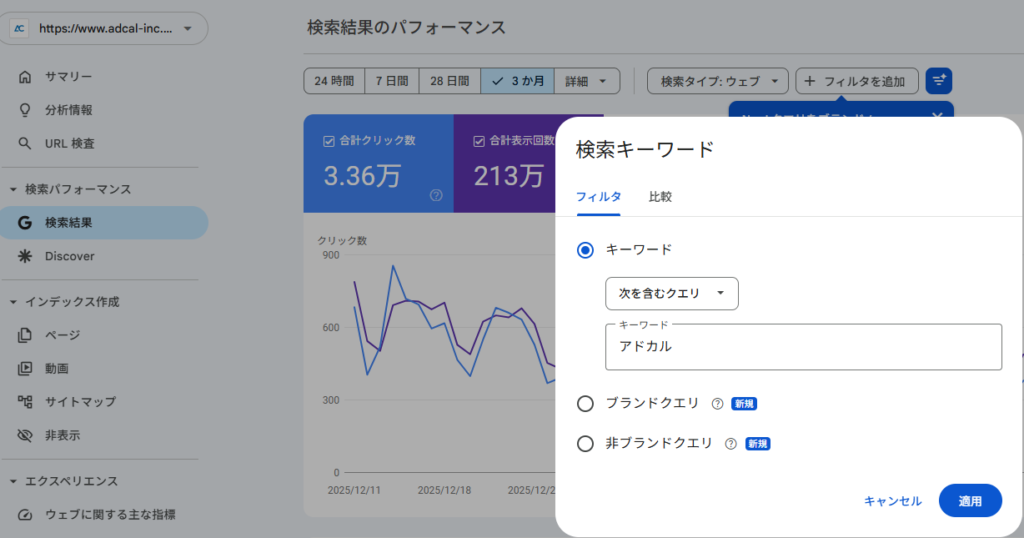This screenshot has width=1024, height=538.
Task: Click the 新規 badge next to ブランドクエリ
Action: tap(744, 404)
